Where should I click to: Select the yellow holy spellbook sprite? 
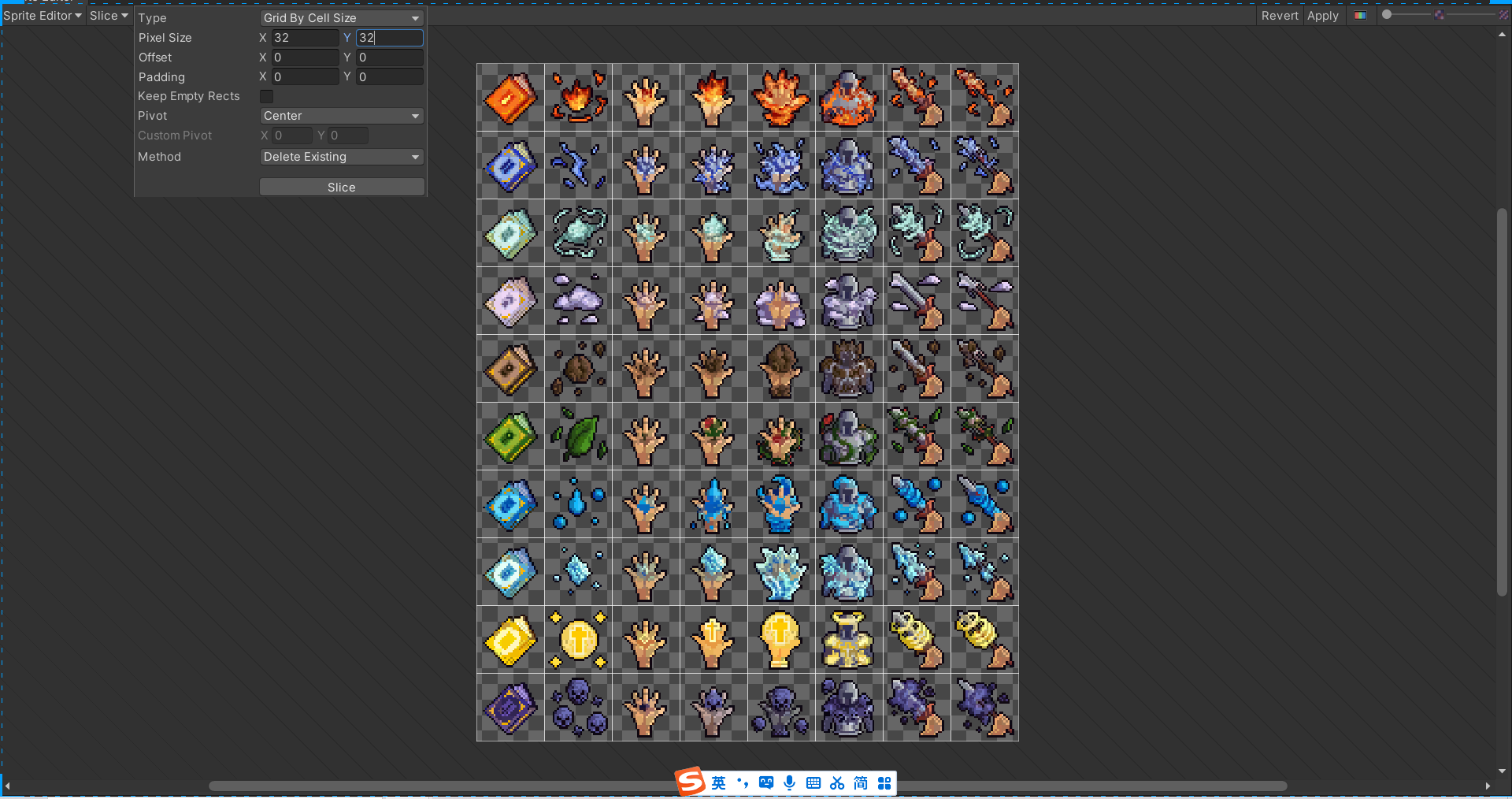coord(510,640)
